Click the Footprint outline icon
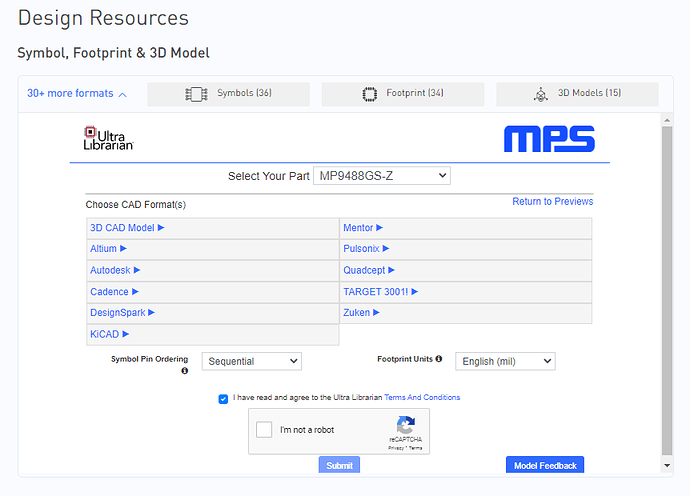The height and width of the screenshot is (496, 690). 370,94
